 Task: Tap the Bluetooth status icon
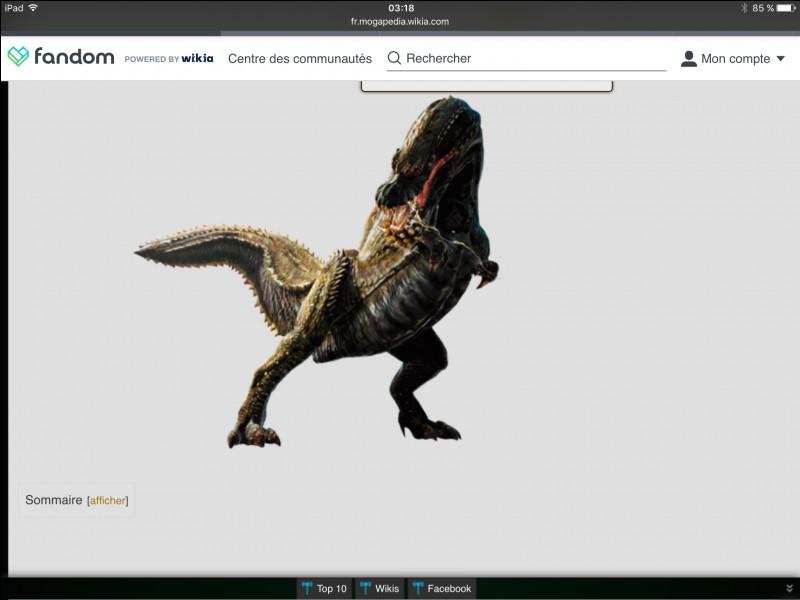point(744,8)
